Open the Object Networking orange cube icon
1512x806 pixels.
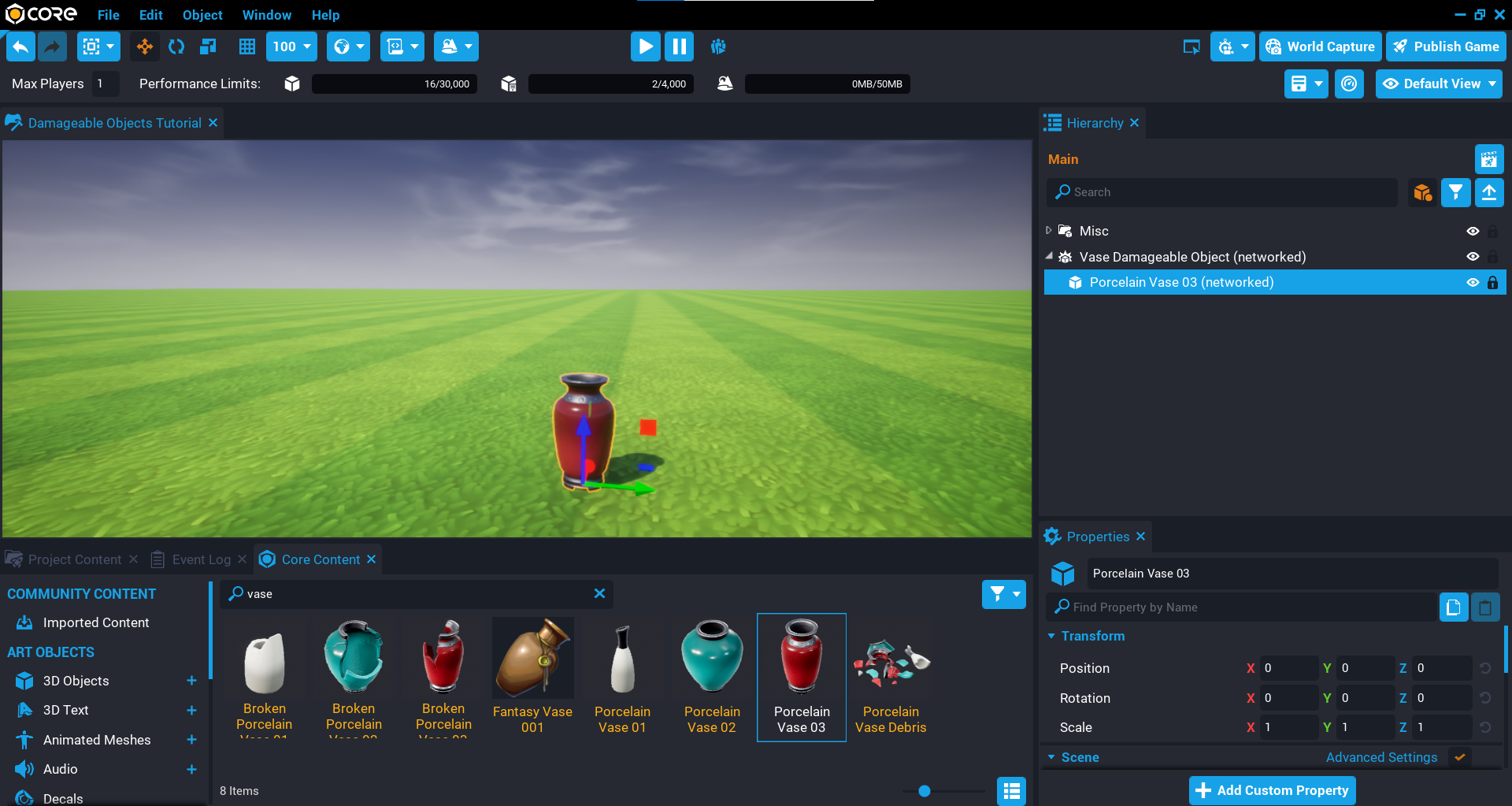[1421, 192]
